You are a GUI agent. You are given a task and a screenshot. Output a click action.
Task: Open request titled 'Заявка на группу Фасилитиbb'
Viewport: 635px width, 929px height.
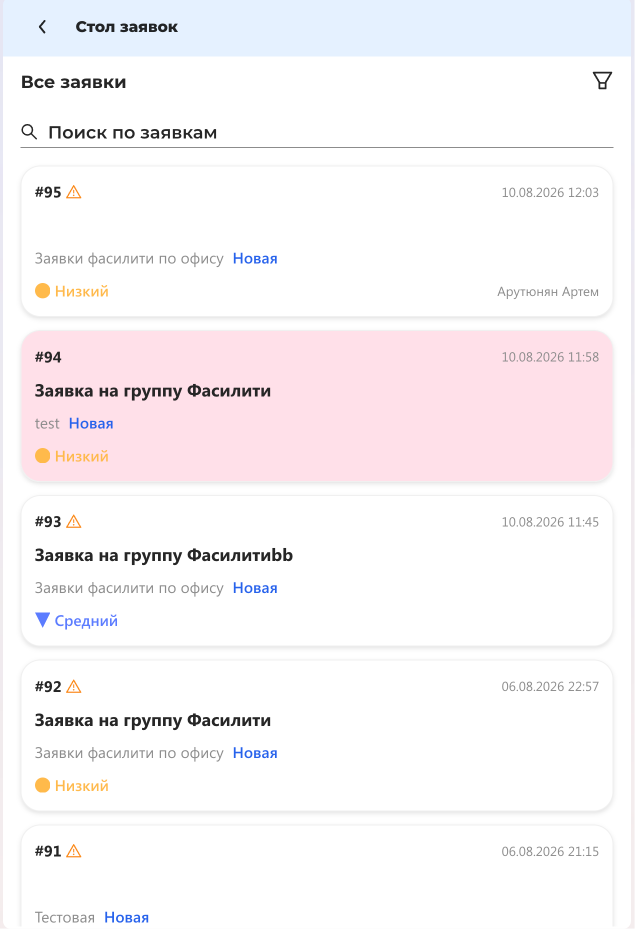coord(163,555)
